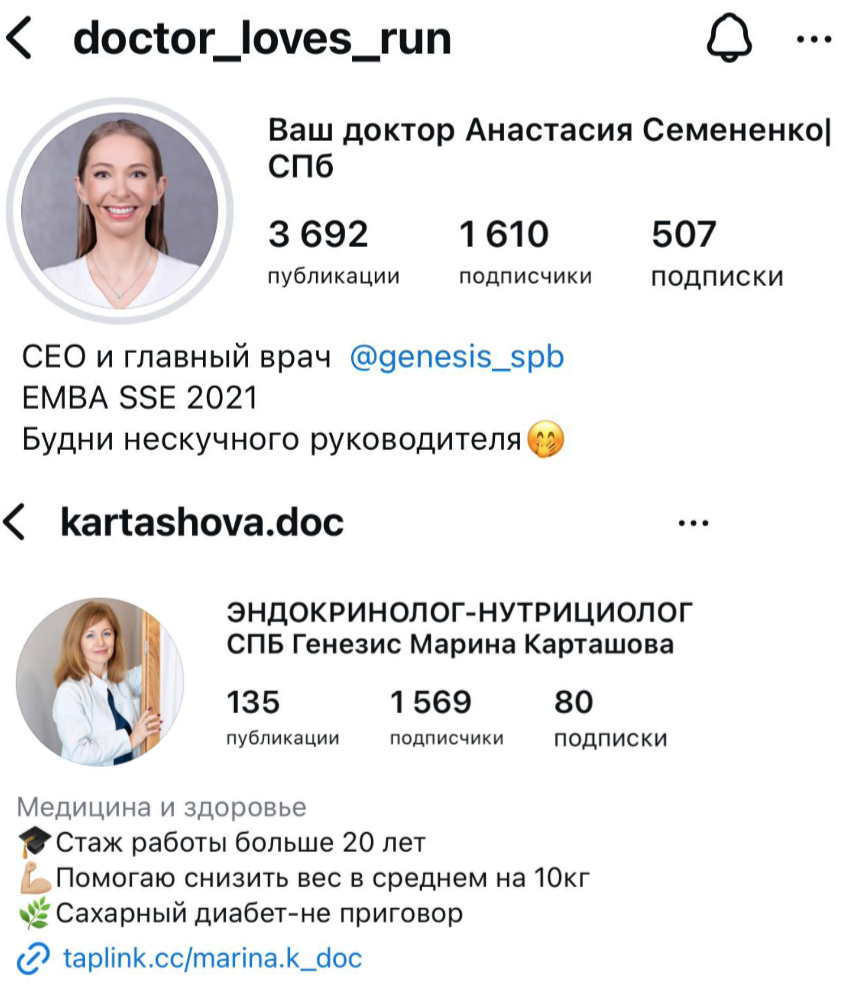
Task: Open three-dot menu for kartashova.doc
Action: tap(693, 523)
